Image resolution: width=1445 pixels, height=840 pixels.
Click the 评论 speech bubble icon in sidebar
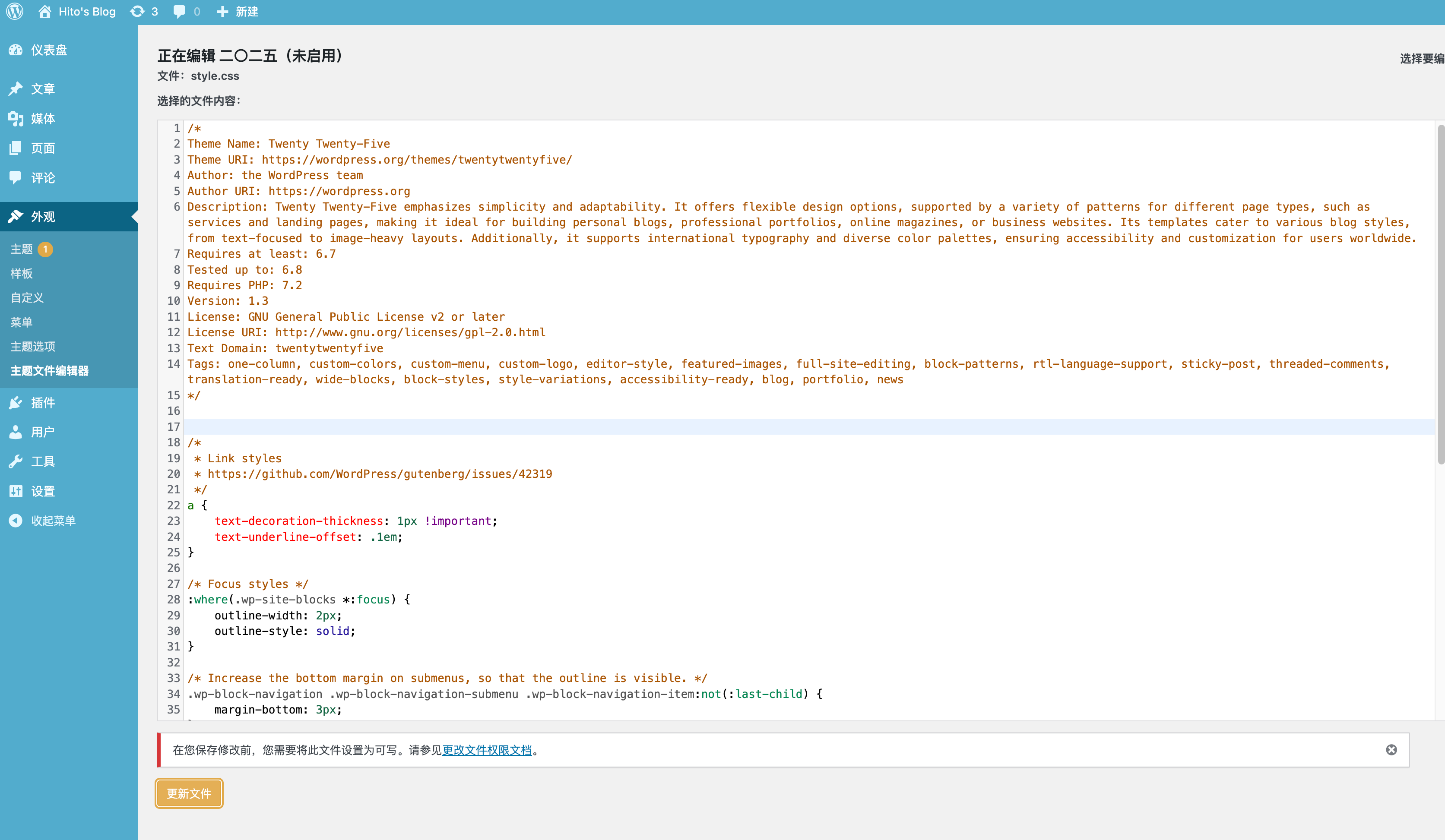pos(16,178)
